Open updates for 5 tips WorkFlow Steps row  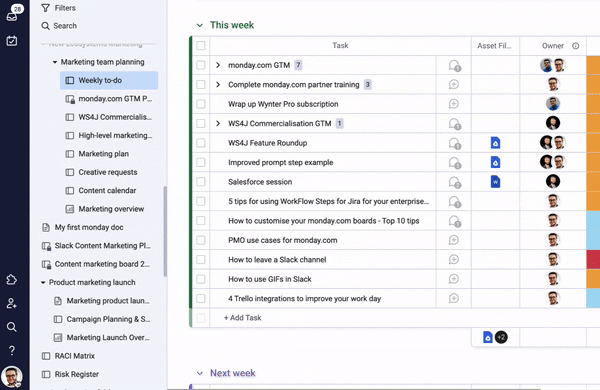pyautogui.click(x=454, y=202)
